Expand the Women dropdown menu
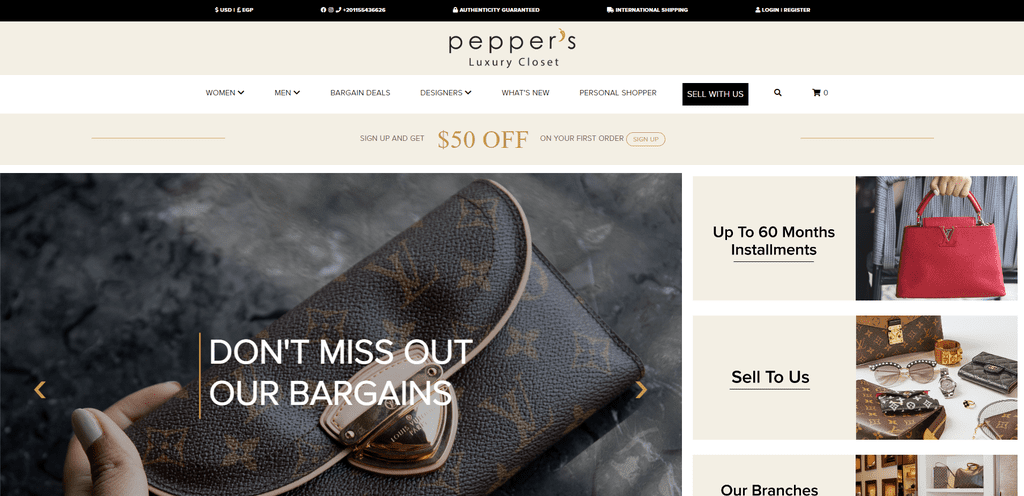This screenshot has height=496, width=1024. click(x=225, y=93)
